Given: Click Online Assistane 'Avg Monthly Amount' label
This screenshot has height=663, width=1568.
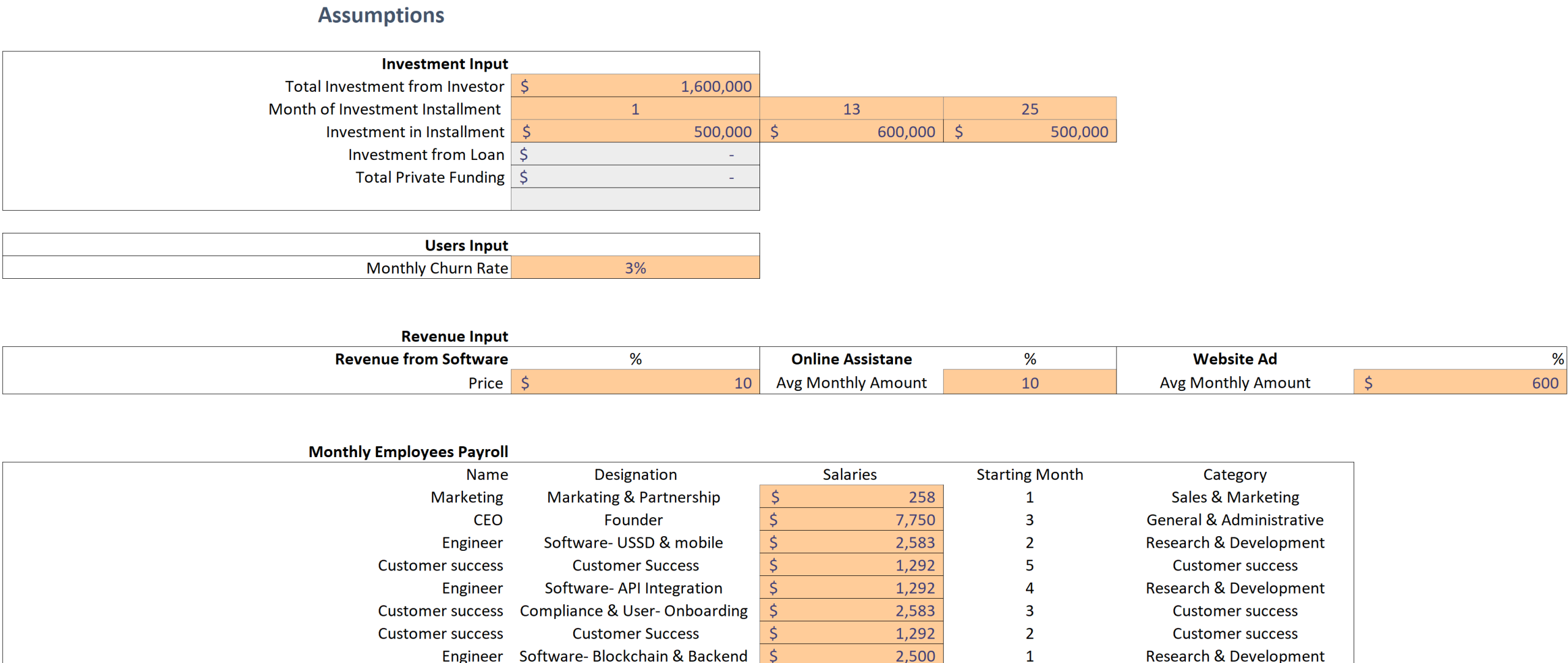Looking at the screenshot, I should (x=851, y=383).
